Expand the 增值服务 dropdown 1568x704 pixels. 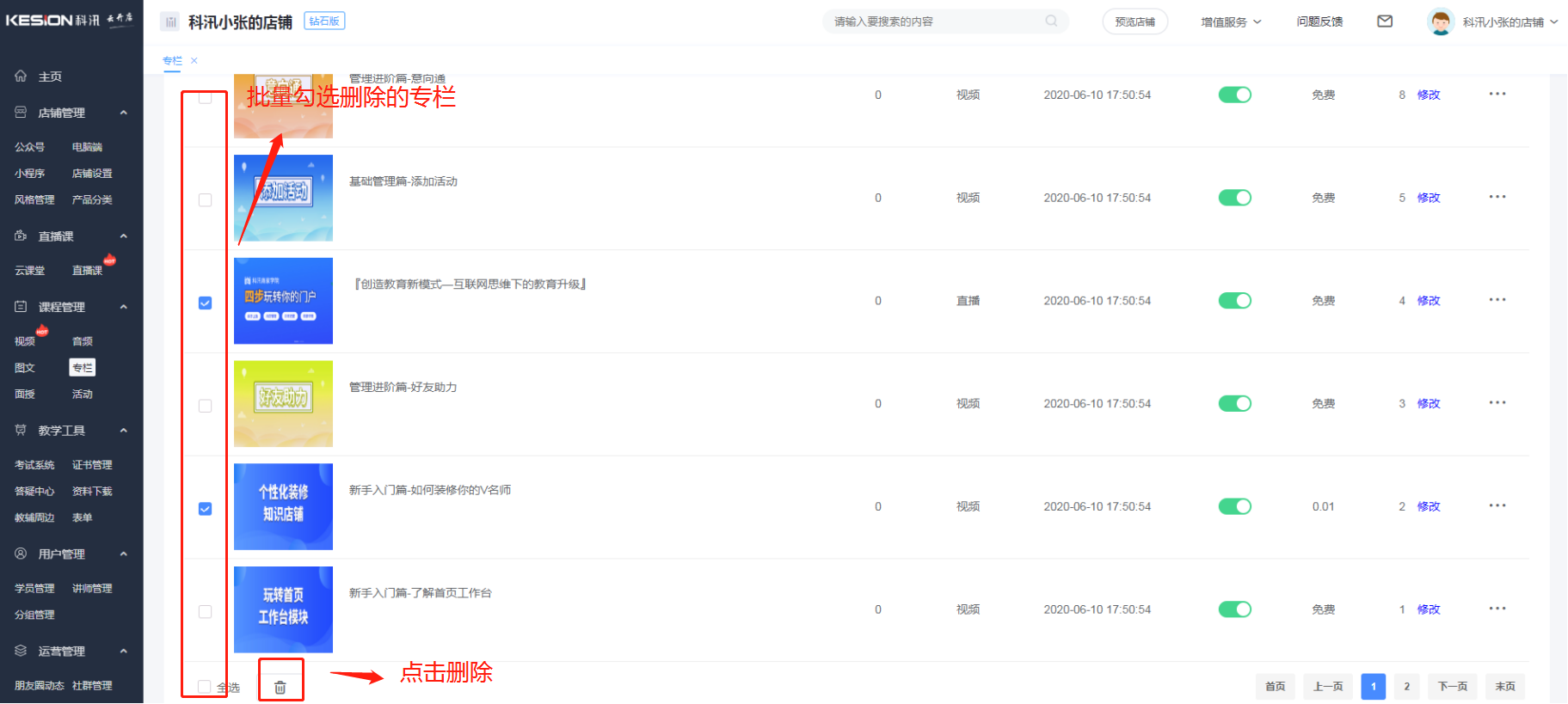[1231, 21]
